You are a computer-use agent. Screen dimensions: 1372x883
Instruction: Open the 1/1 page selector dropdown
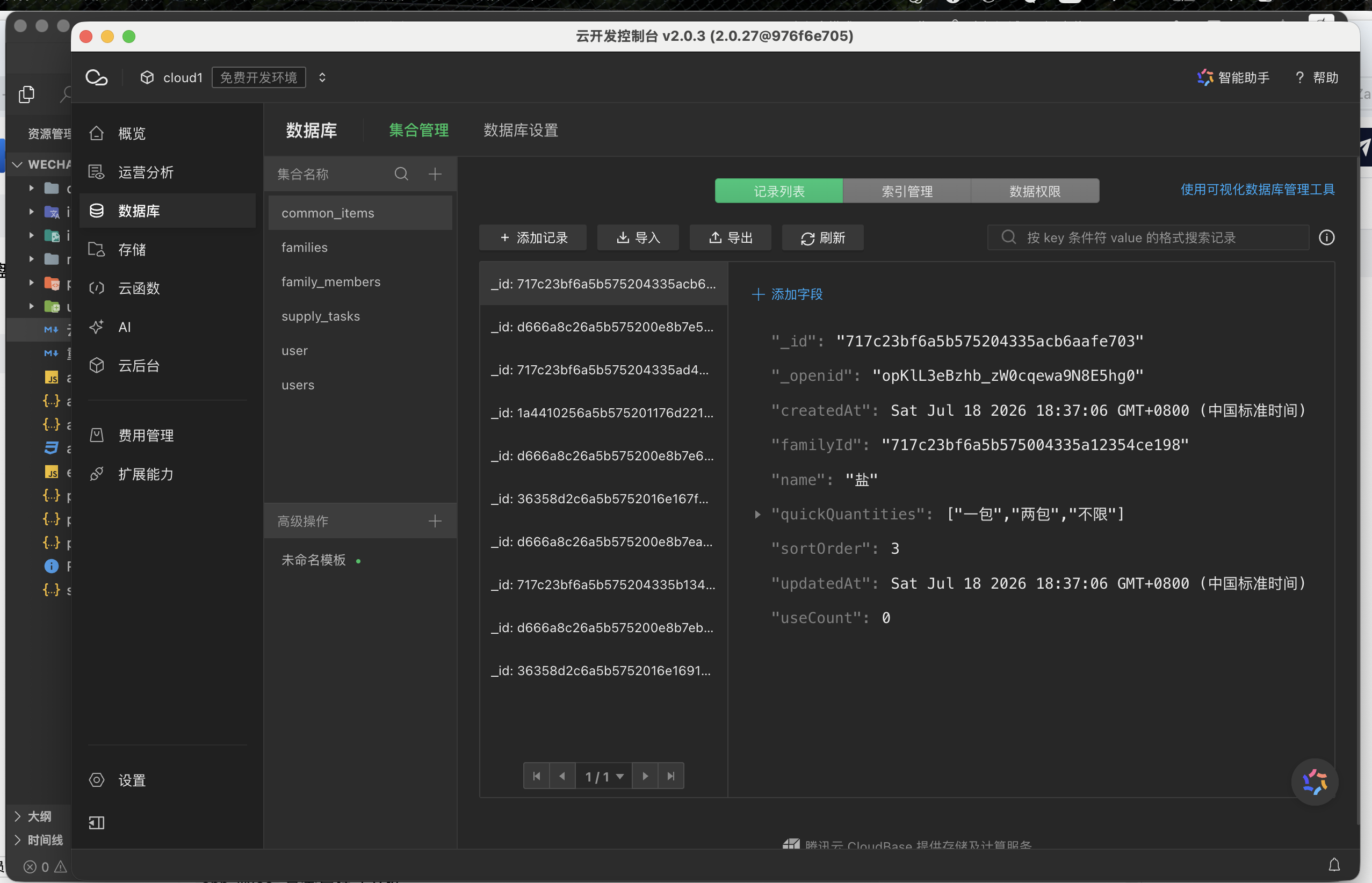604,776
